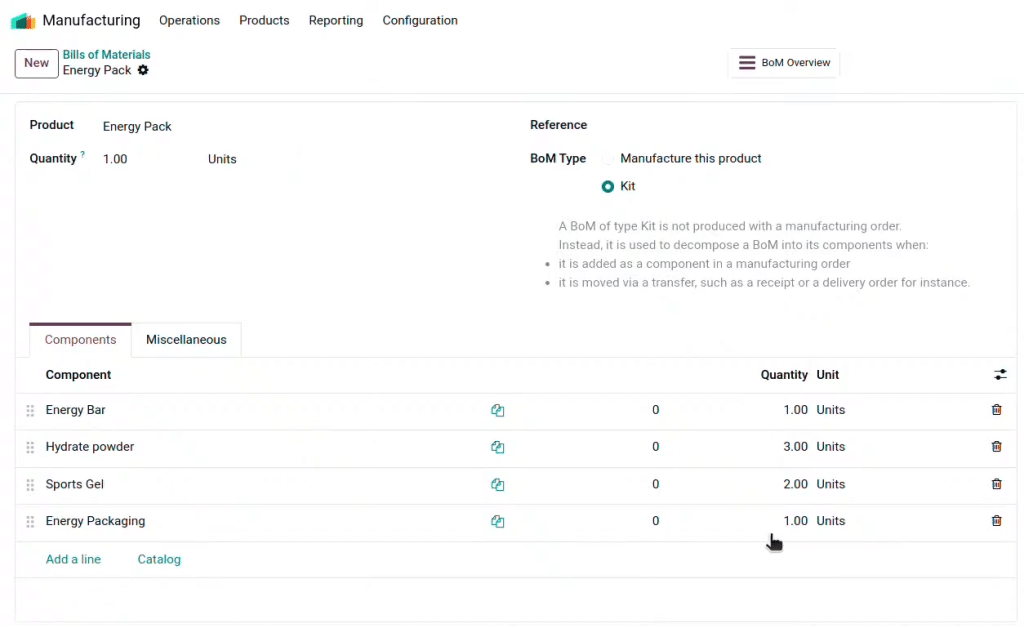Image resolution: width=1024 pixels, height=628 pixels.
Task: Open the Configuration dropdown menu
Action: point(420,21)
